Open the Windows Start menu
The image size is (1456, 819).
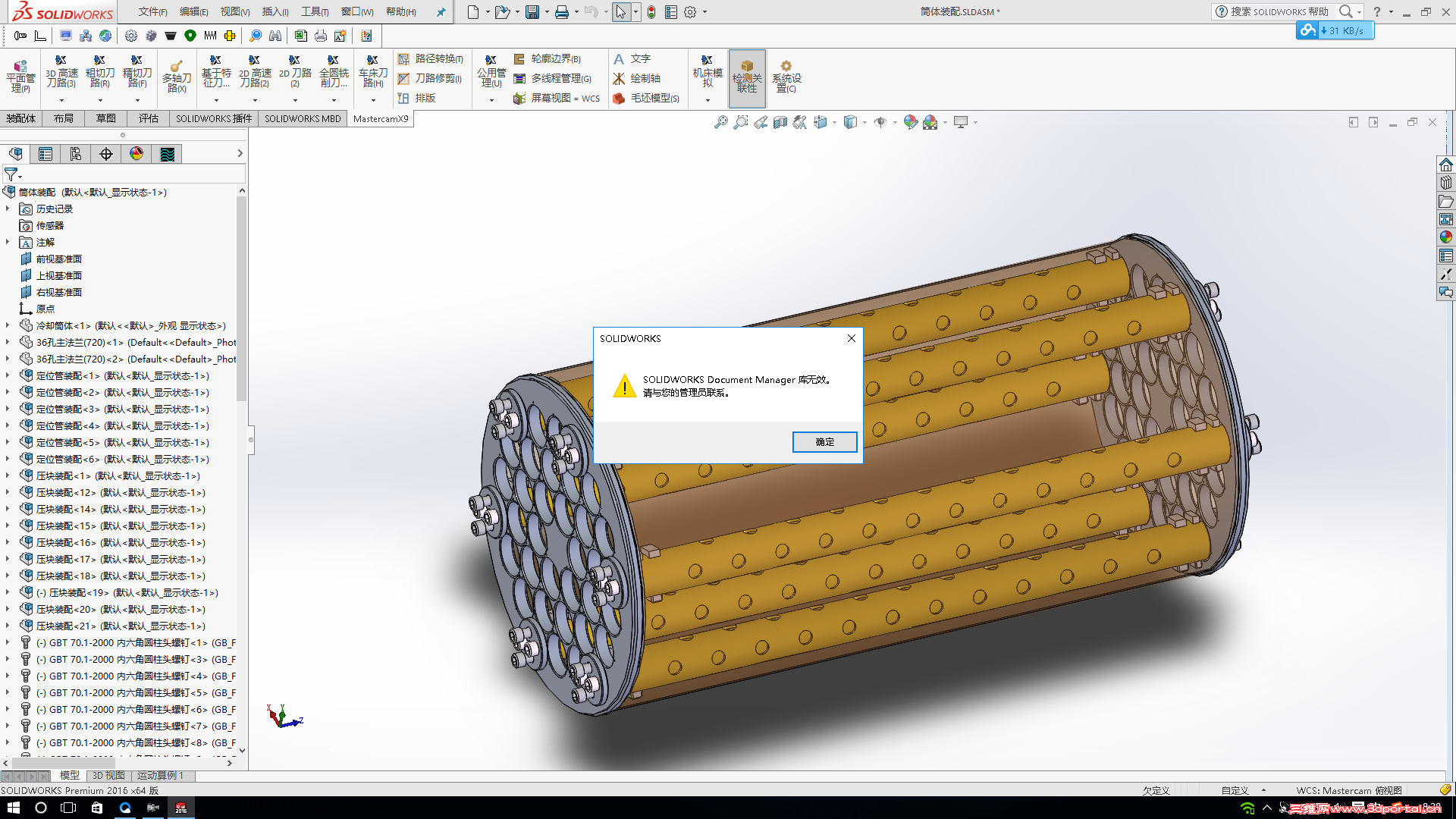13,808
